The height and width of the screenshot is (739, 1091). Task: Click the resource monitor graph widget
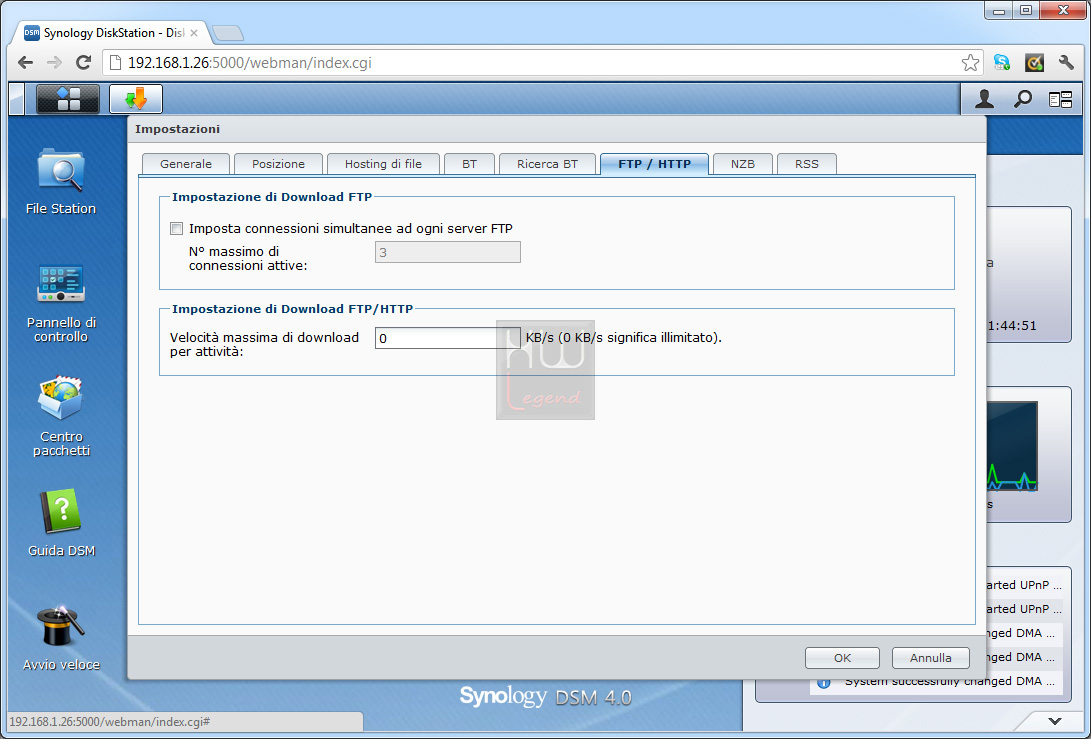point(1012,446)
